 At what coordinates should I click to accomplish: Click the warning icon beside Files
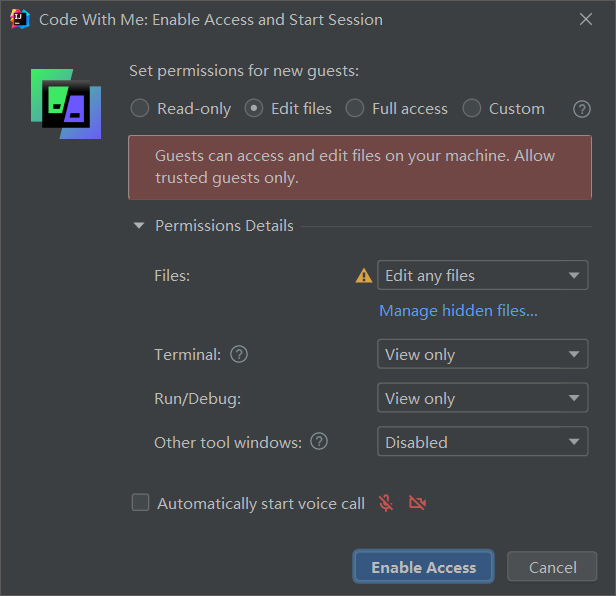pyautogui.click(x=364, y=276)
